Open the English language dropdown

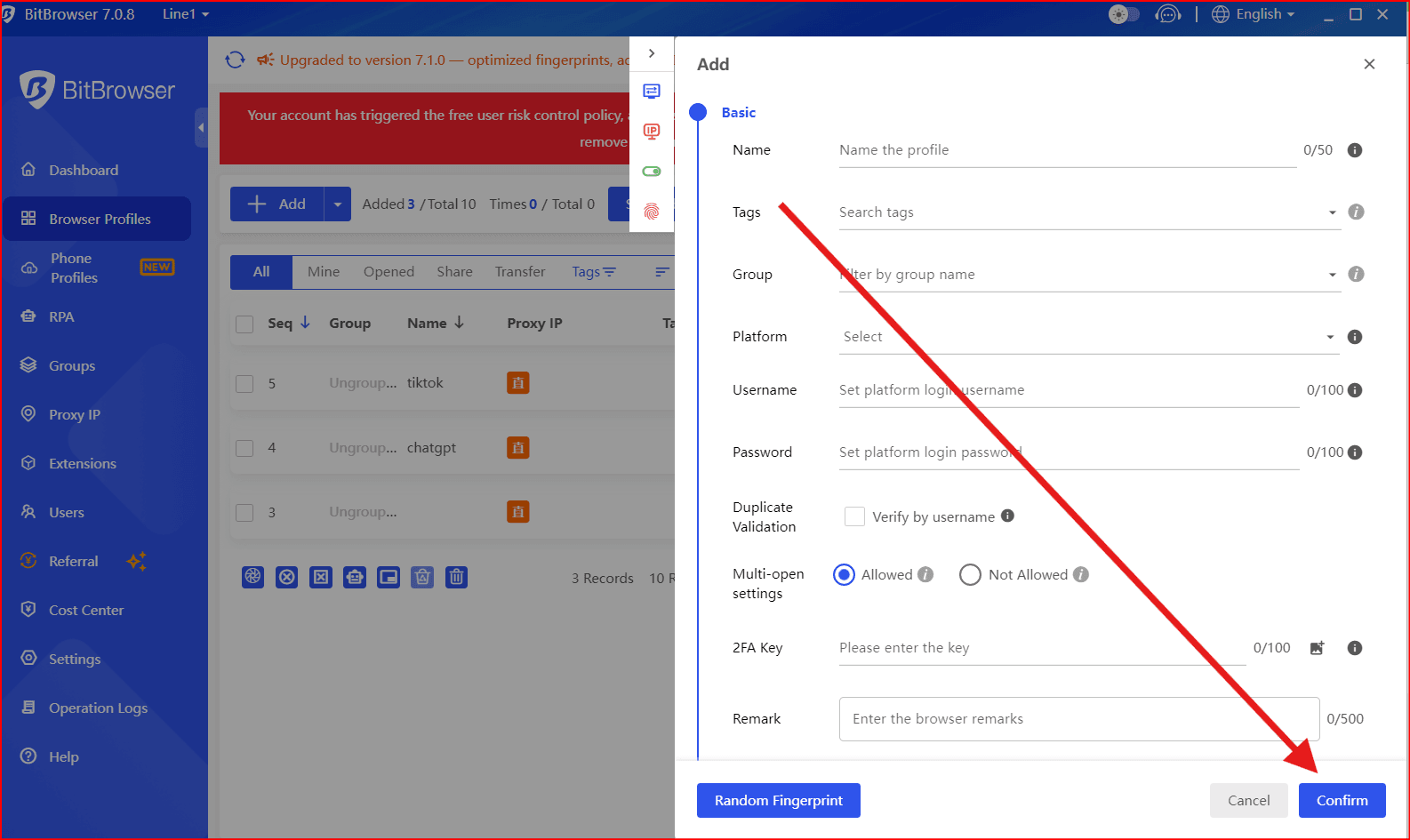pos(1254,14)
